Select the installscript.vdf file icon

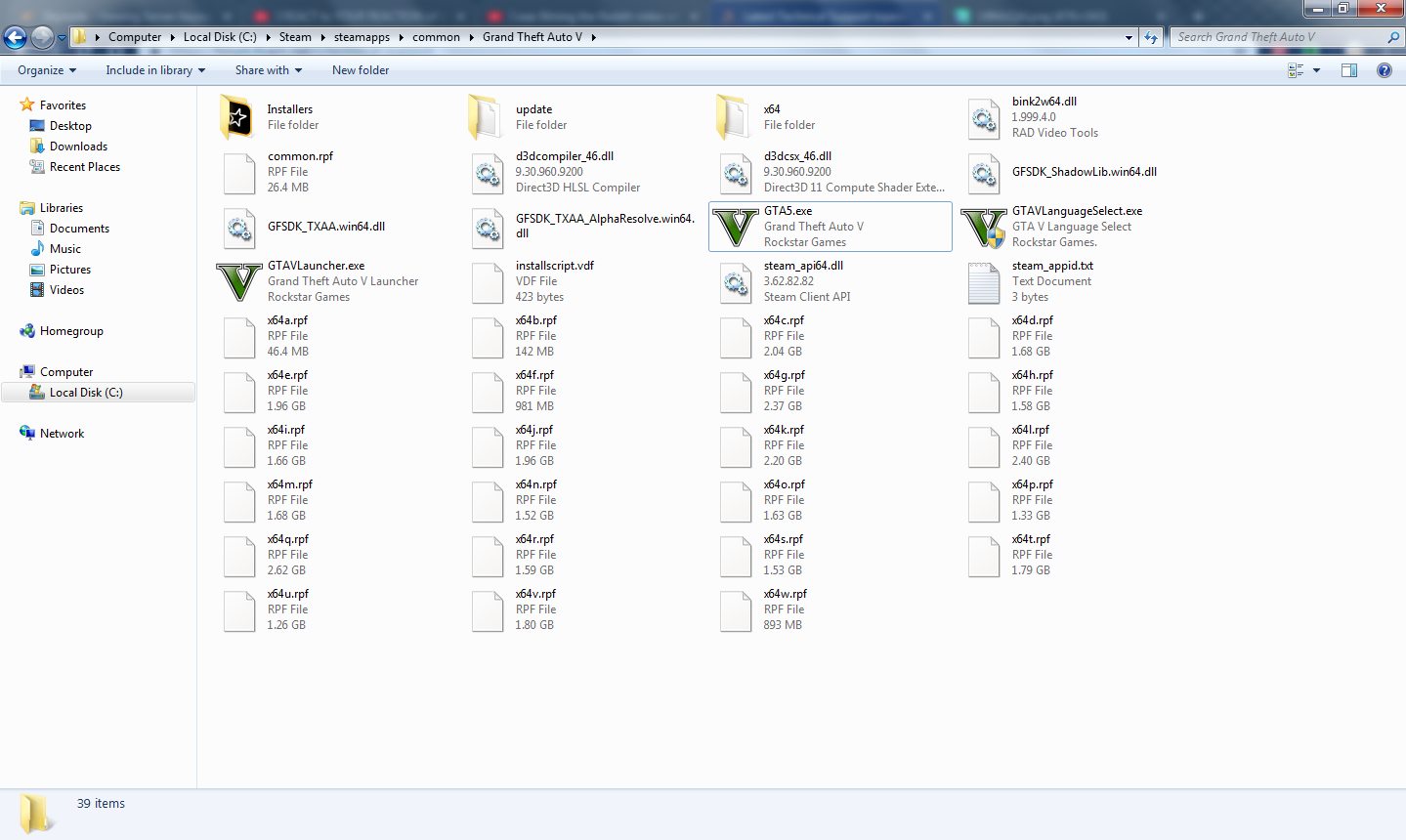[487, 282]
